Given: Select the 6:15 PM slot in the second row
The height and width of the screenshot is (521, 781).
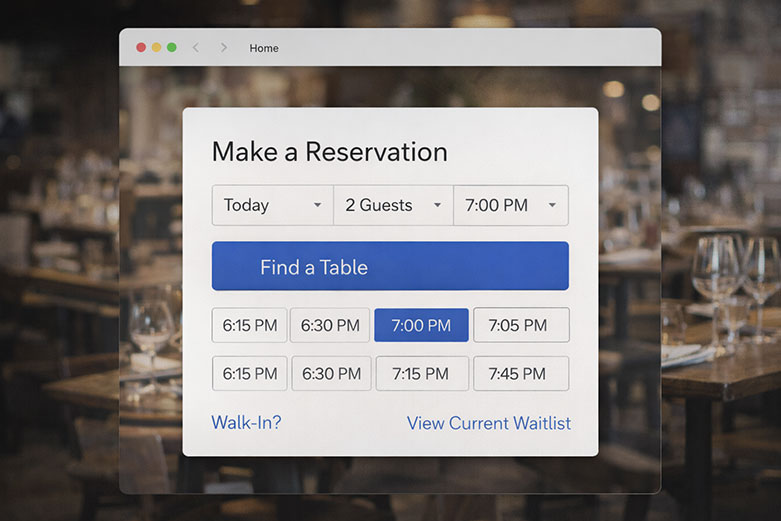Looking at the screenshot, I should point(250,373).
